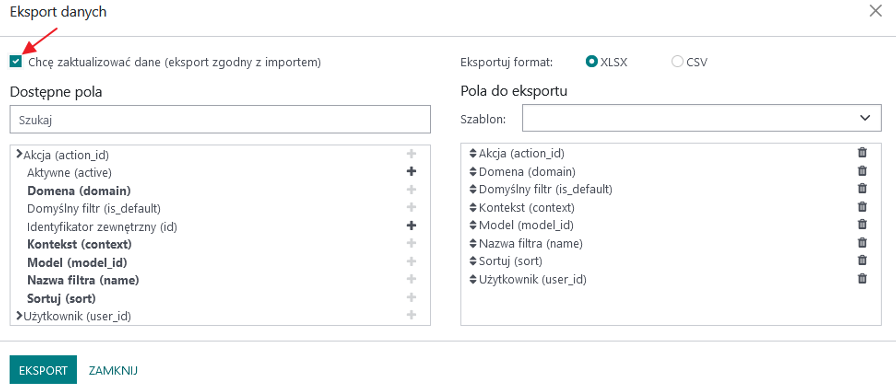Screen dimensions: 896x392
Task: Add the Aktywne (active) field with plus icon
Action: tap(411, 171)
